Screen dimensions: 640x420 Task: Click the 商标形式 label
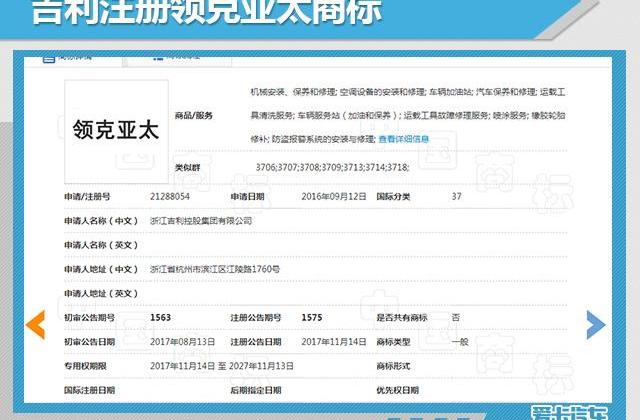tap(393, 366)
